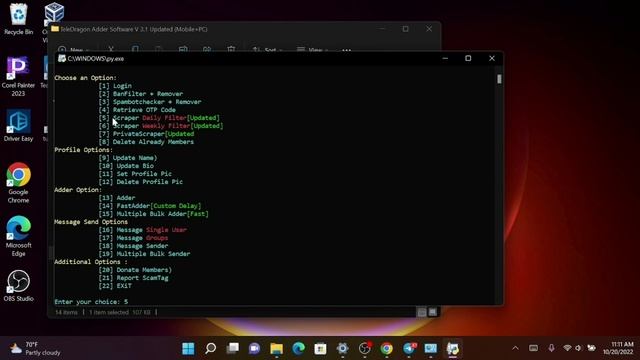Click '[20] Donate Members' line
This screenshot has height=360, width=640.
pyautogui.click(x=135, y=270)
